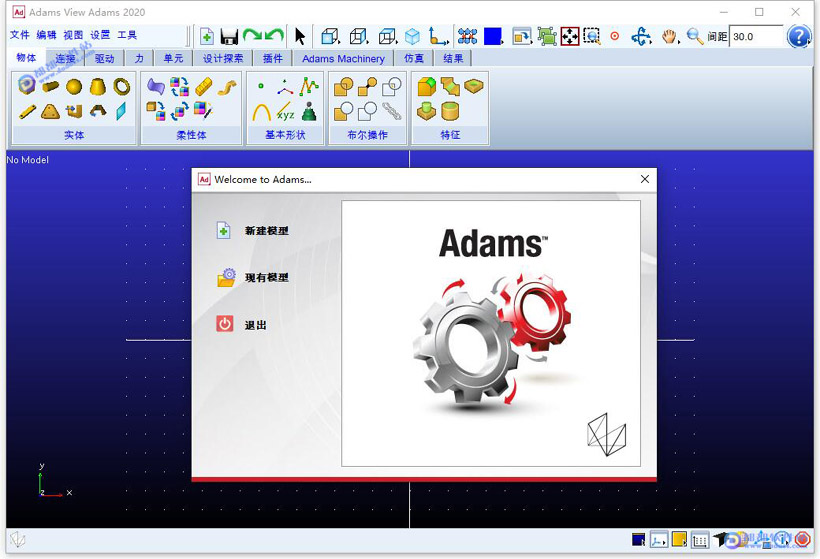Click the green undo arrow
The width and height of the screenshot is (820, 559).
point(274,36)
